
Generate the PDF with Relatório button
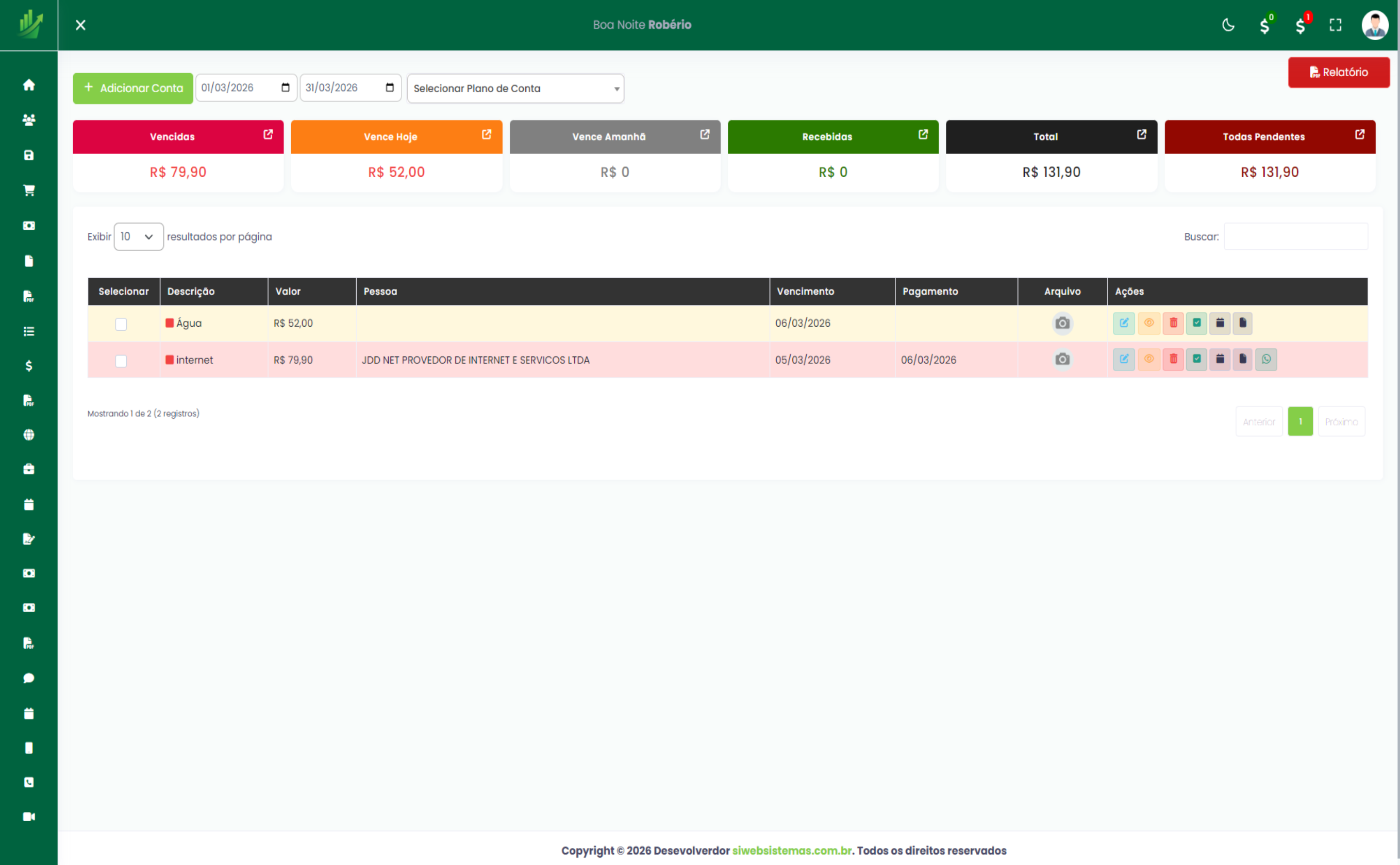click(x=1339, y=73)
